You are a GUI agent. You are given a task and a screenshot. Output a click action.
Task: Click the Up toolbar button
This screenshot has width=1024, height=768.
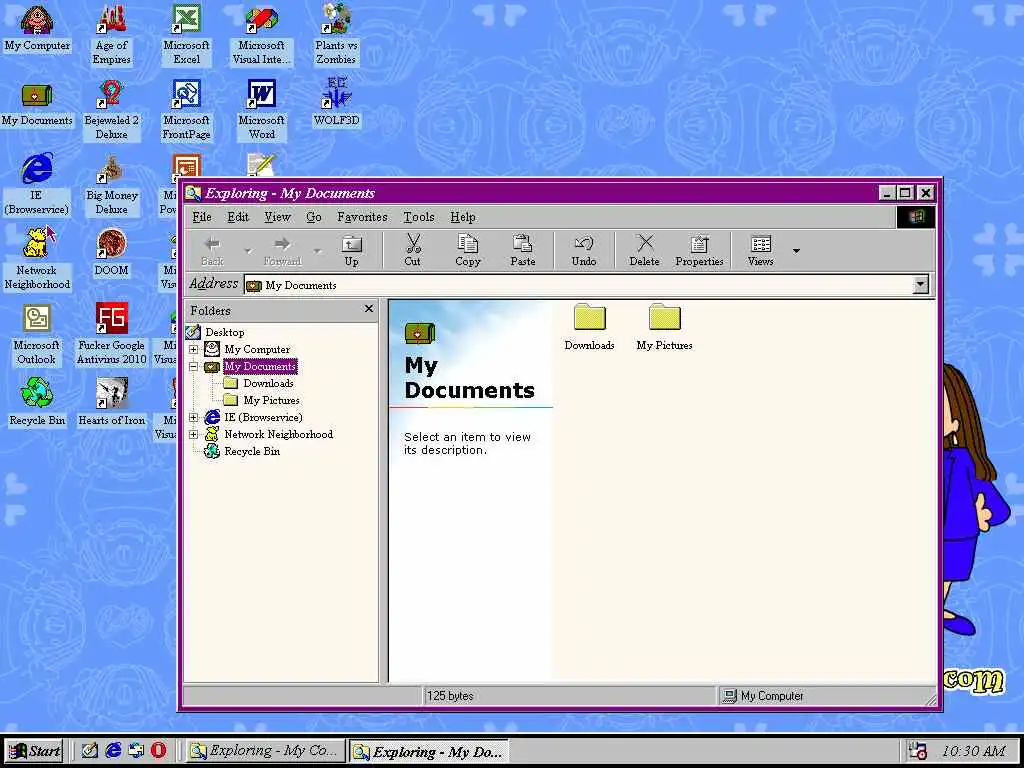351,251
